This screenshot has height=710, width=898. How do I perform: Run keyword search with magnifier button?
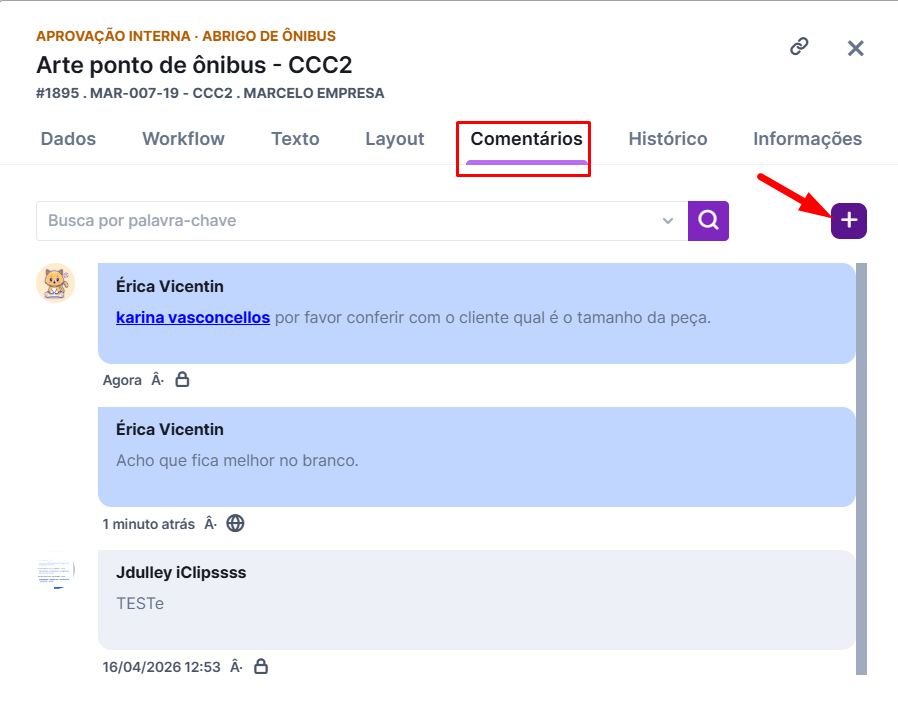tap(708, 220)
